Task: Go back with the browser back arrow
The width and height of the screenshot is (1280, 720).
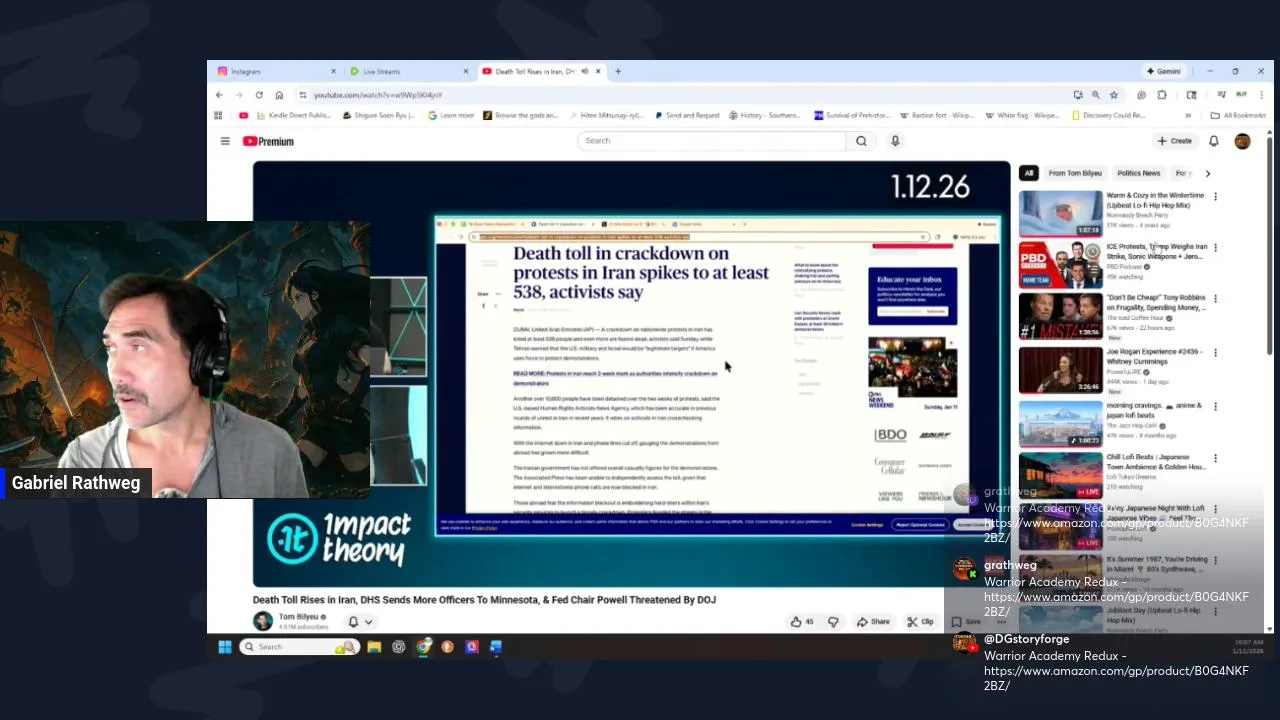Action: [219, 95]
